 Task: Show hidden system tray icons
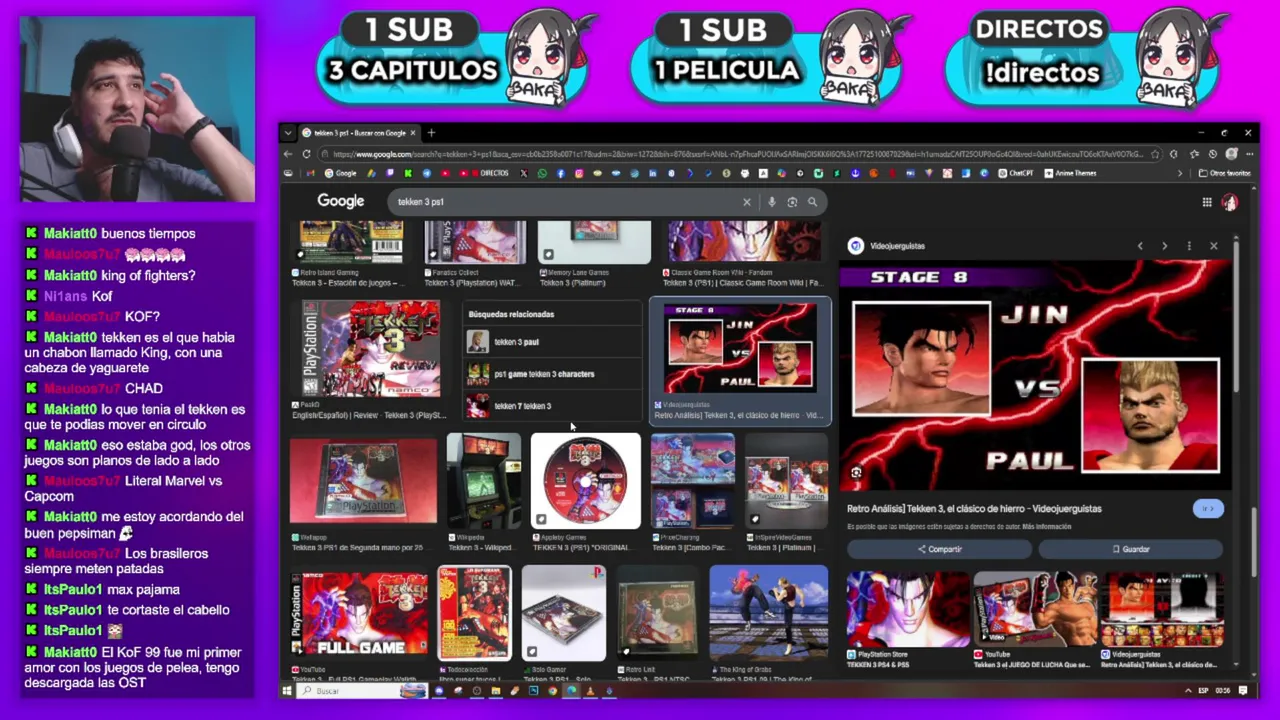click(x=1187, y=691)
